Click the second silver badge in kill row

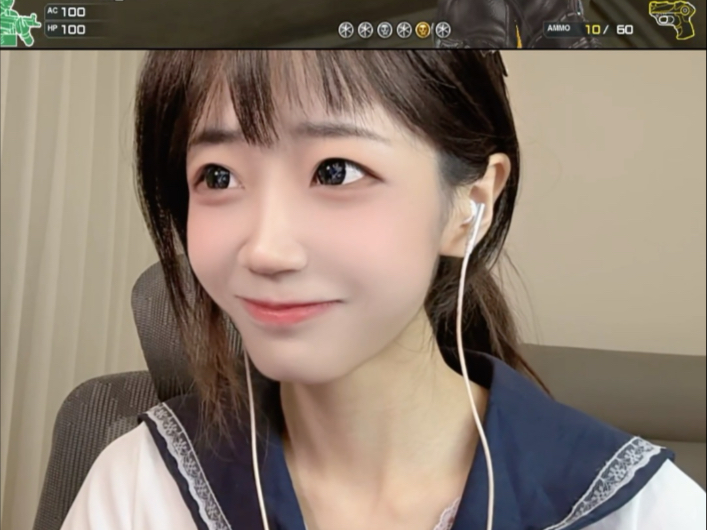click(x=366, y=29)
